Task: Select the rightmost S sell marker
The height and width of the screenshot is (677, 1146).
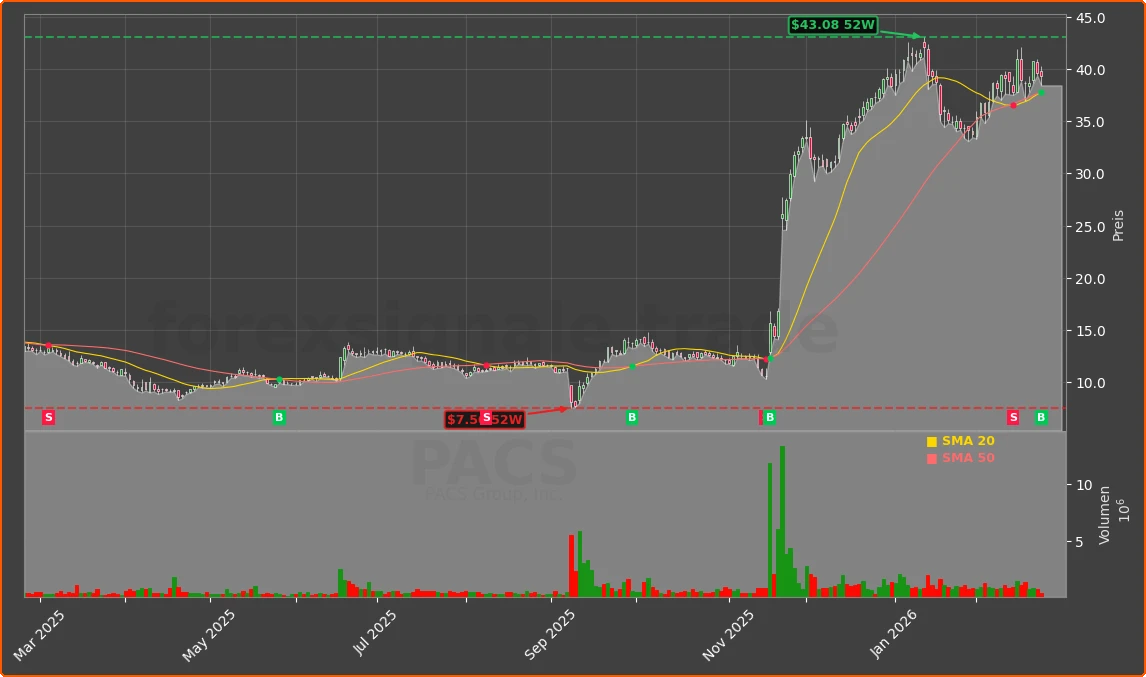Action: click(x=1013, y=417)
